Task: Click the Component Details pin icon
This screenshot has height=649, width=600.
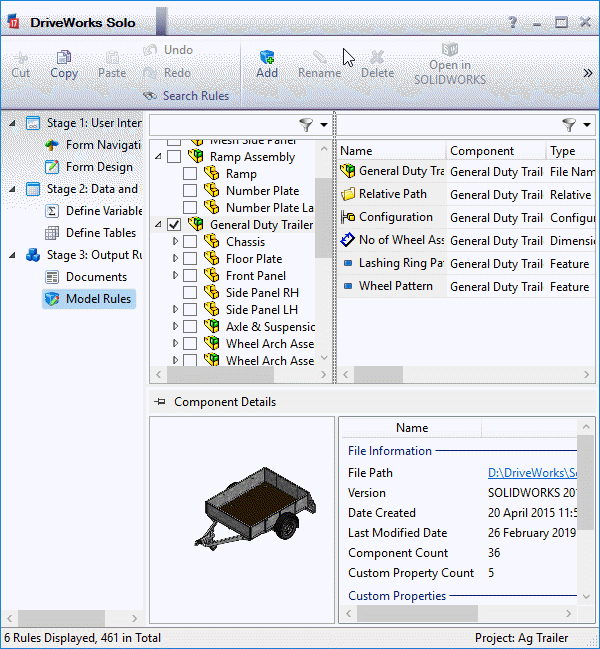Action: pyautogui.click(x=160, y=401)
